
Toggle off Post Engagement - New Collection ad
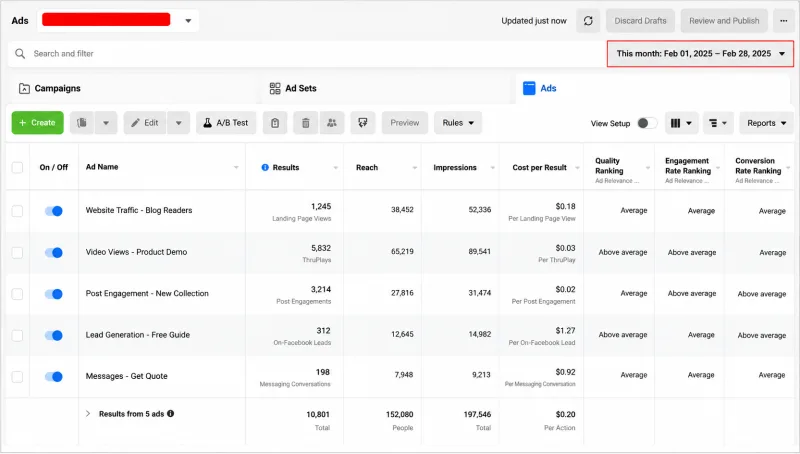[54, 294]
